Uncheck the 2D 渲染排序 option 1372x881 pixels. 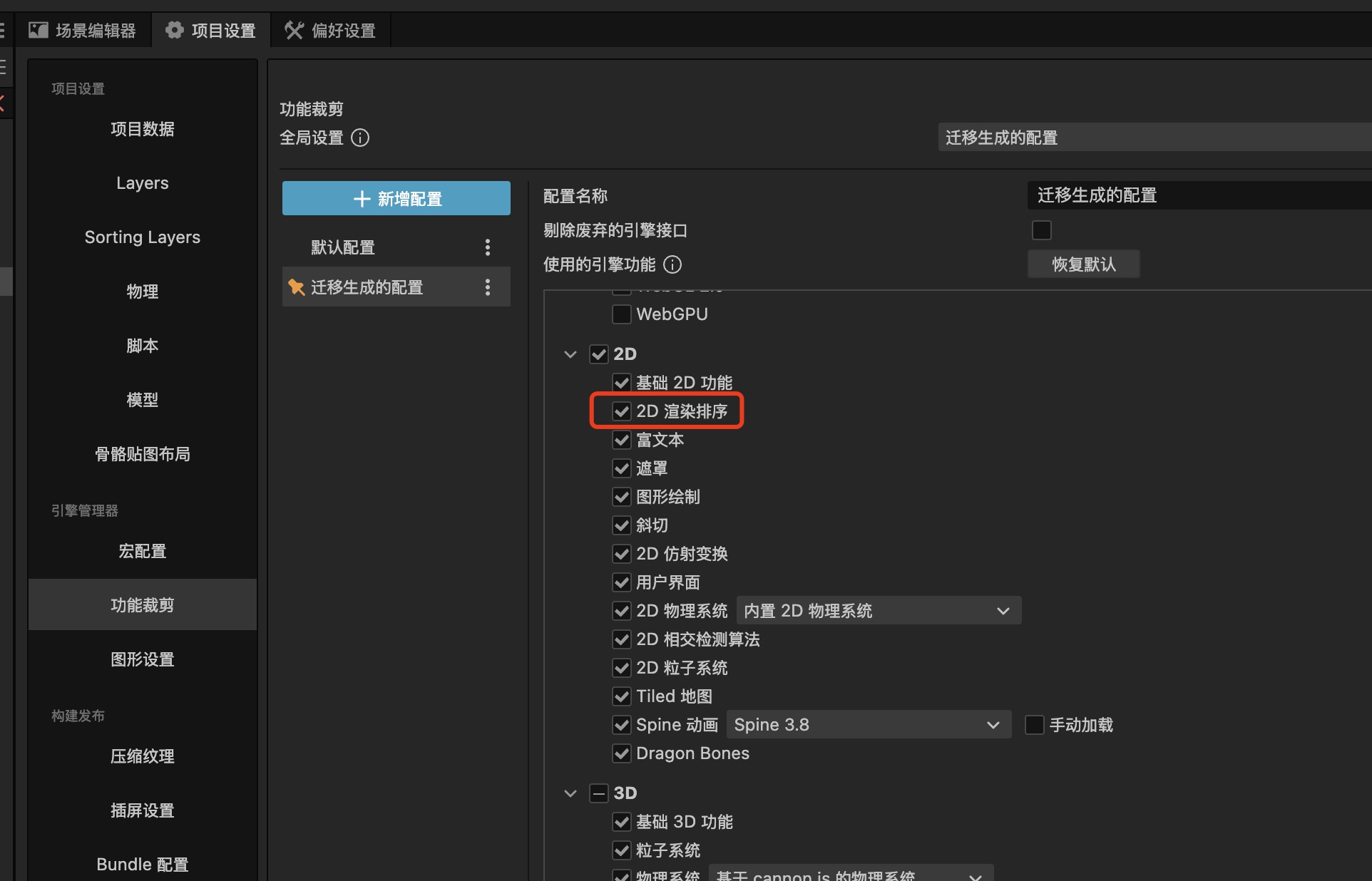click(x=622, y=411)
